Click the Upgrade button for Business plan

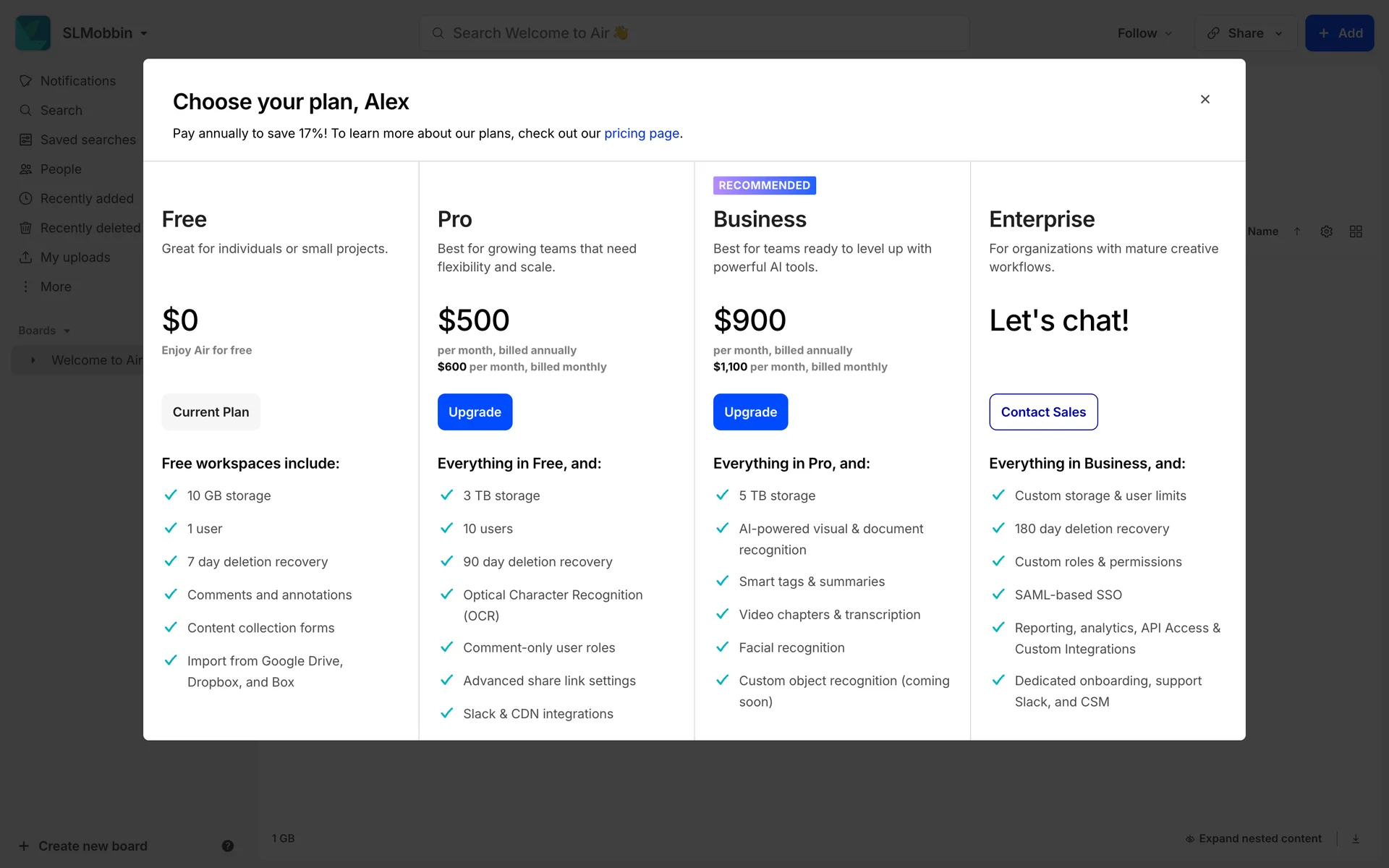(x=750, y=412)
